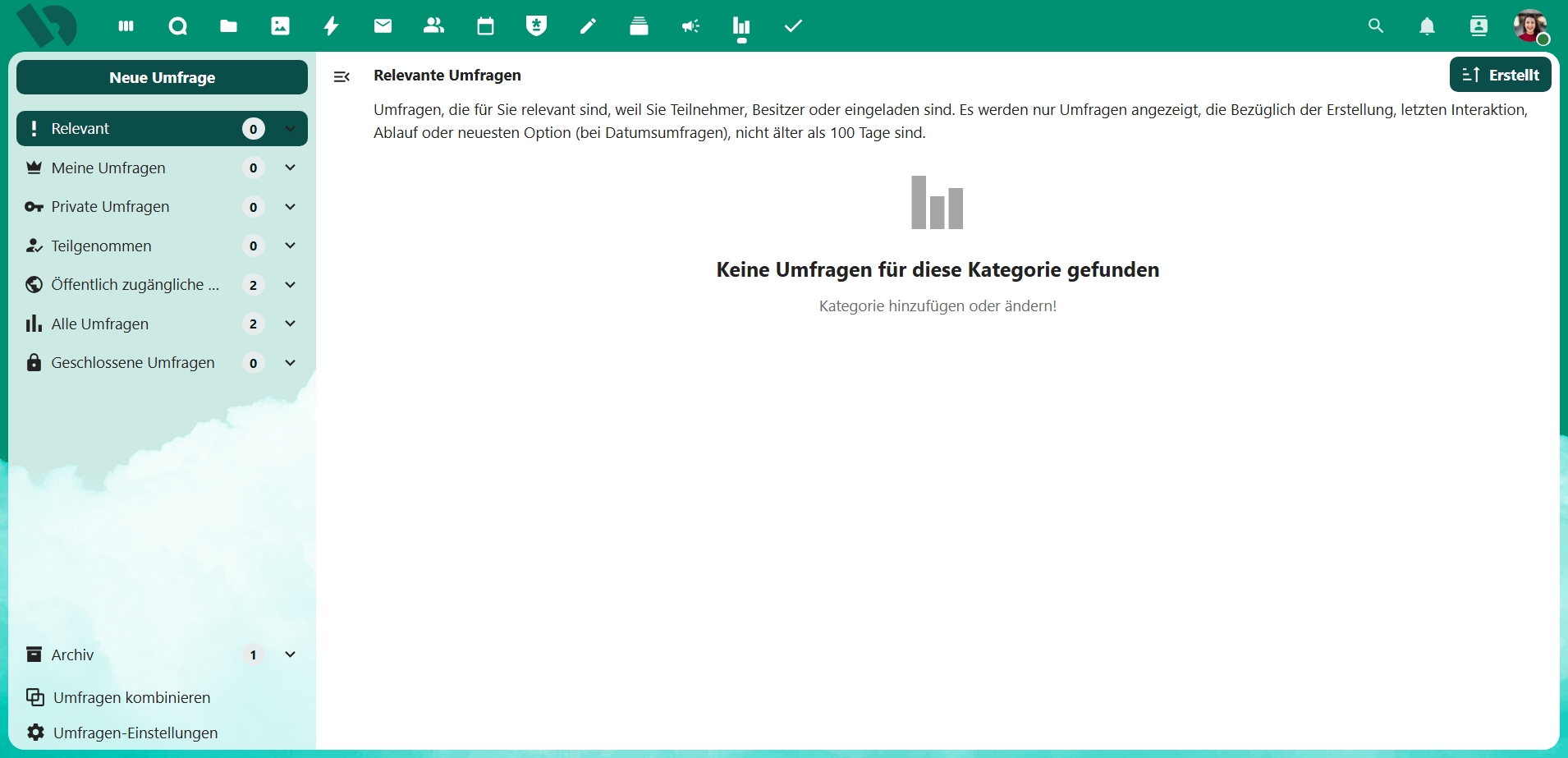Open the Tasks checkmark app icon
The height and width of the screenshot is (758, 1568).
793,26
